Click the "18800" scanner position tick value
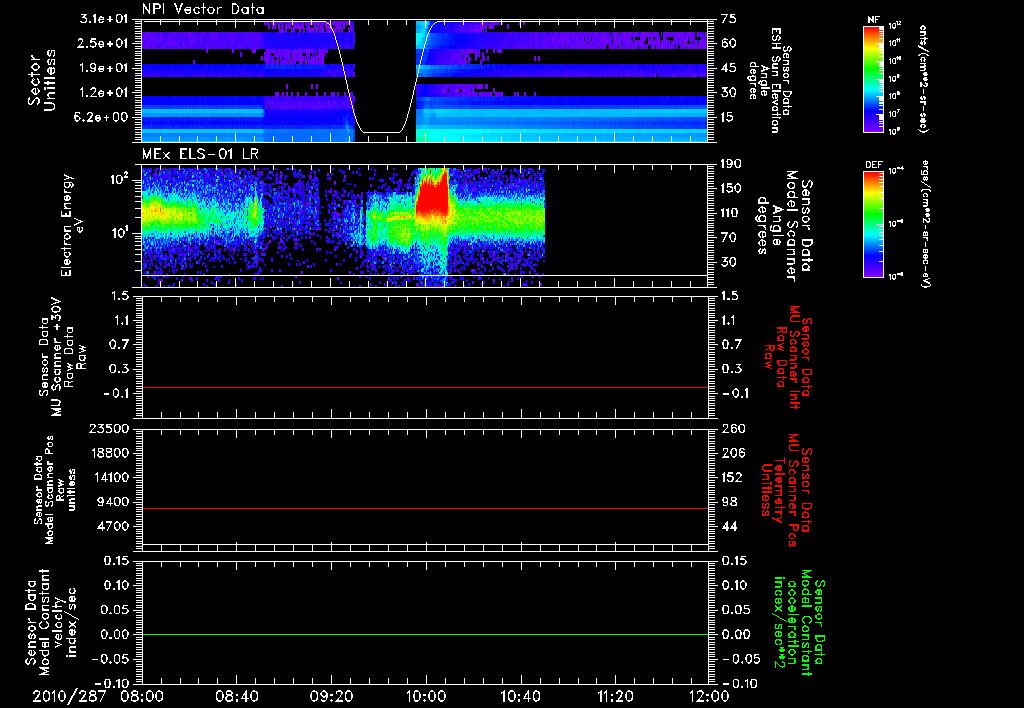1024x708 pixels. pyautogui.click(x=108, y=453)
